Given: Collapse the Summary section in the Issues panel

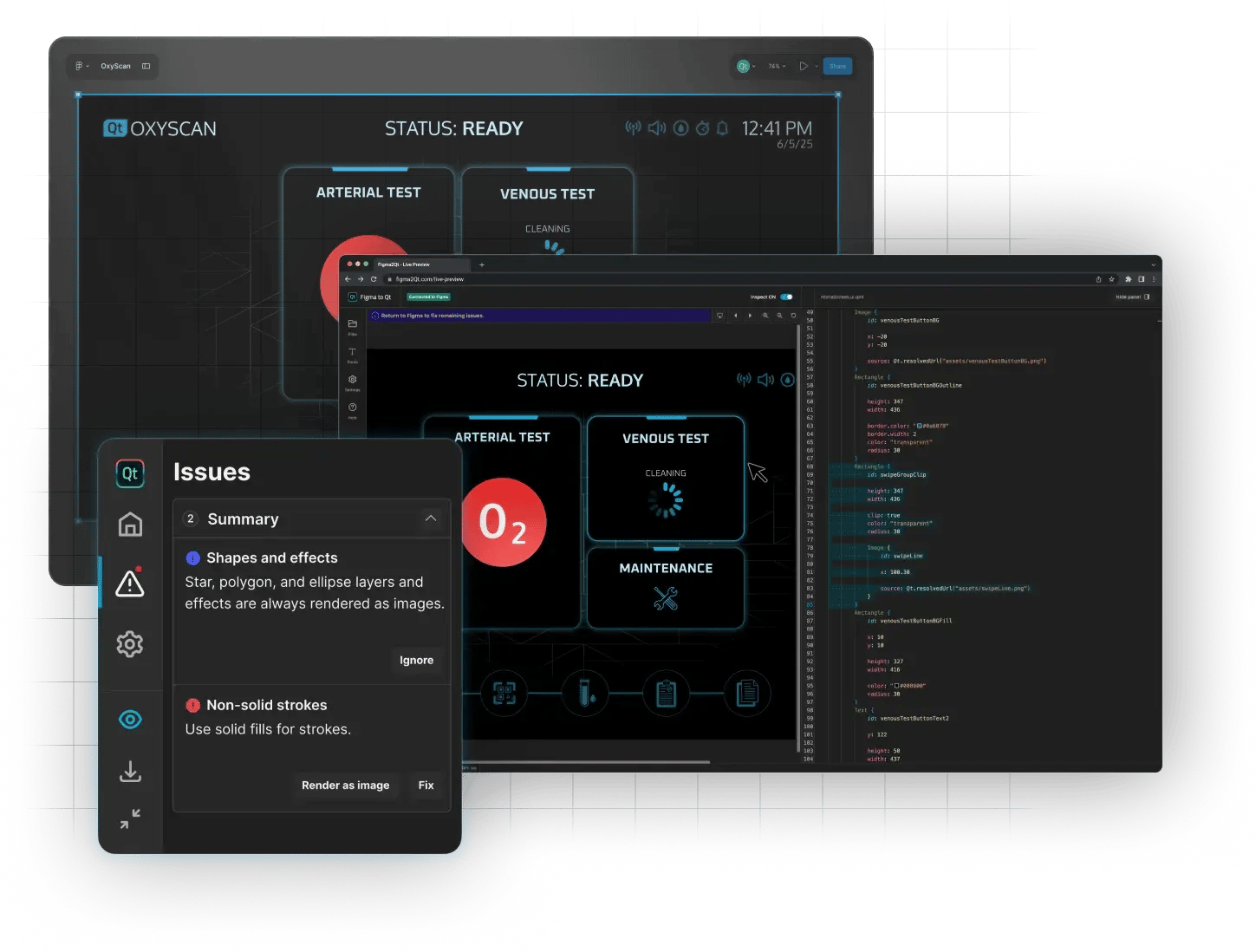Looking at the screenshot, I should pyautogui.click(x=431, y=518).
